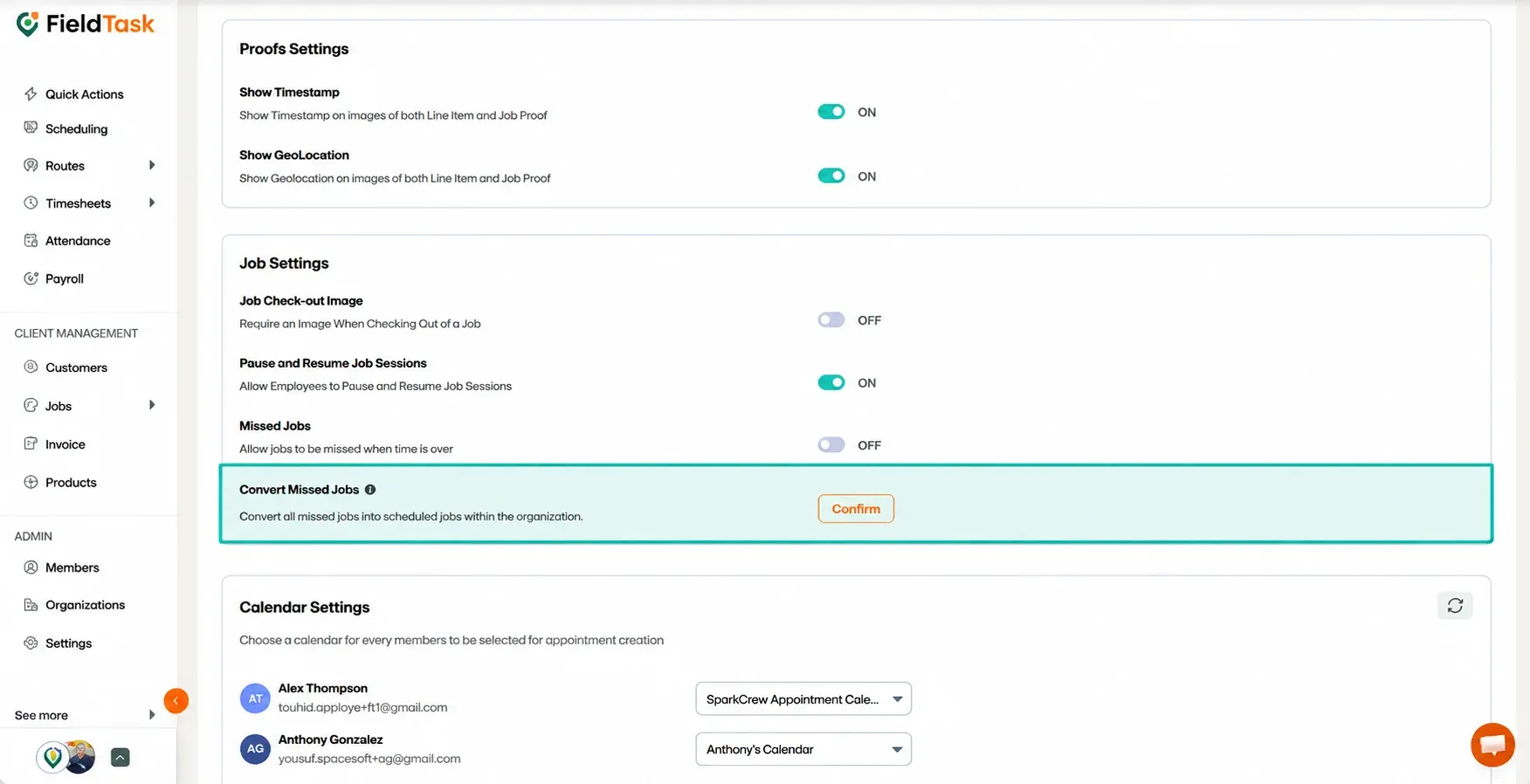This screenshot has width=1530, height=784.
Task: Click the Organizations building icon
Action: (31, 605)
